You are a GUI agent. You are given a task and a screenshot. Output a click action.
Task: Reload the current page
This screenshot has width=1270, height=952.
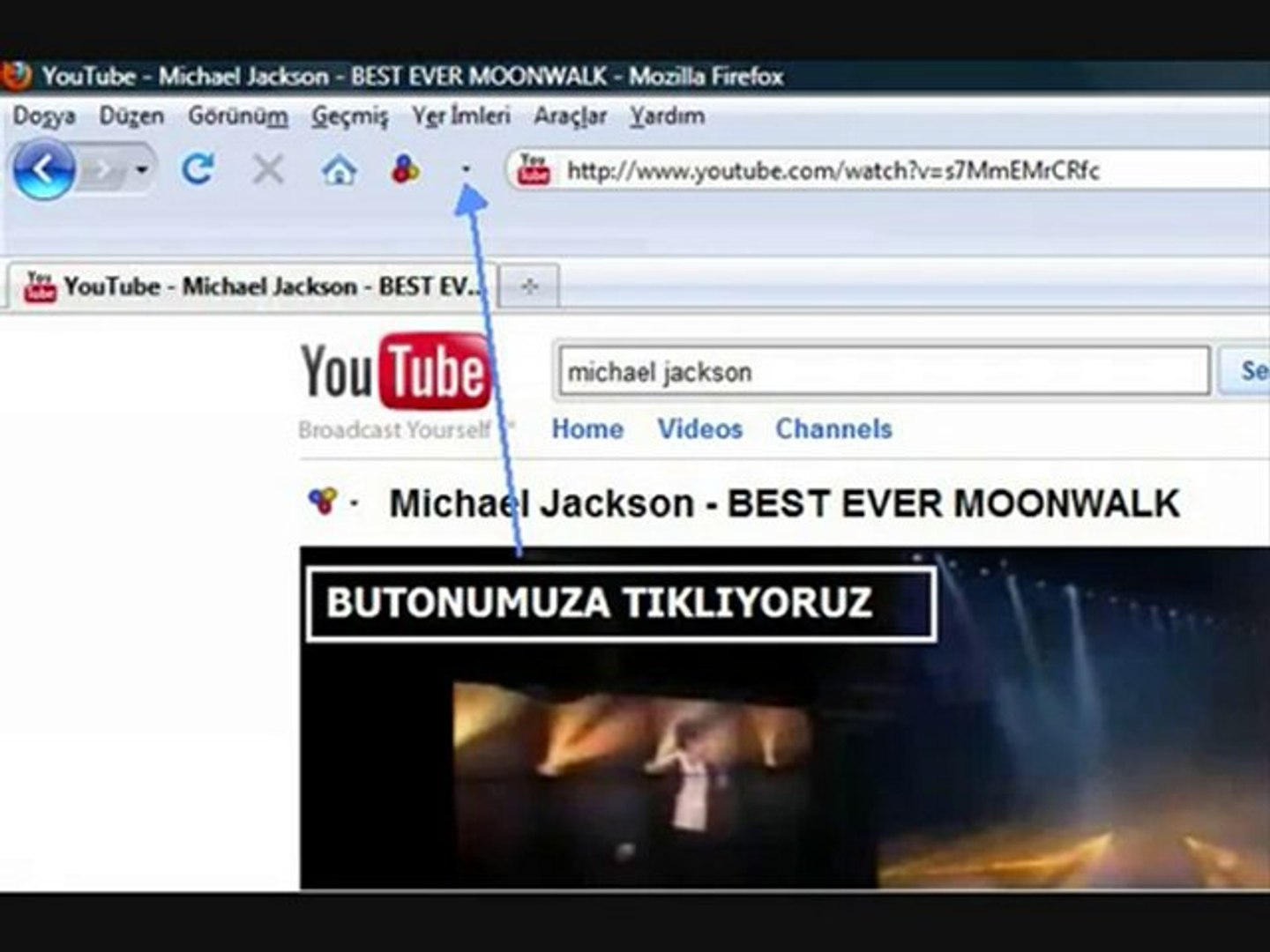point(198,168)
